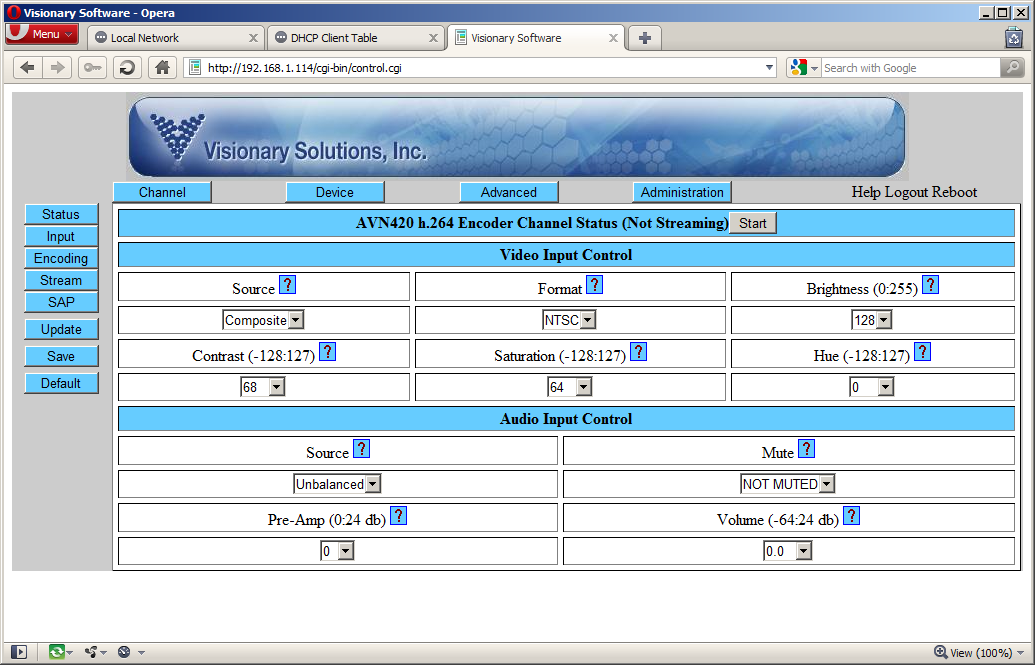Open video Source Composite dropdown
This screenshot has height=665, width=1035.
[263, 320]
